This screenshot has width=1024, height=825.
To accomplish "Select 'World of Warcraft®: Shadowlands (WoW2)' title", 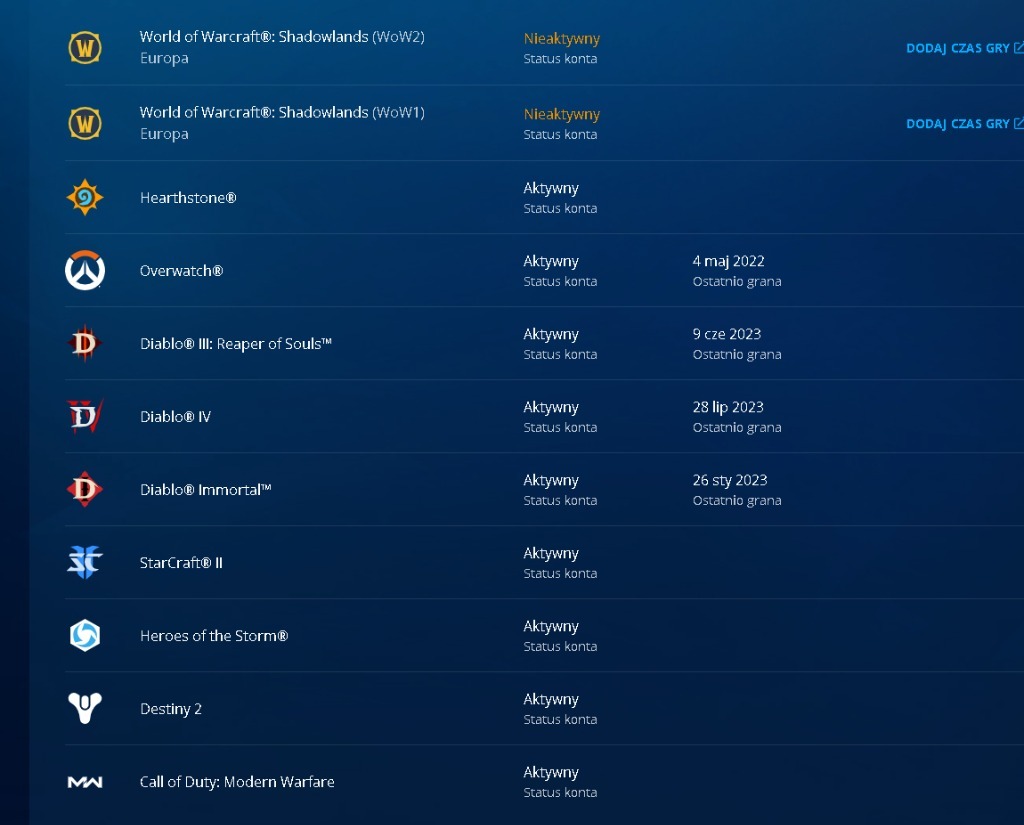I will (282, 37).
